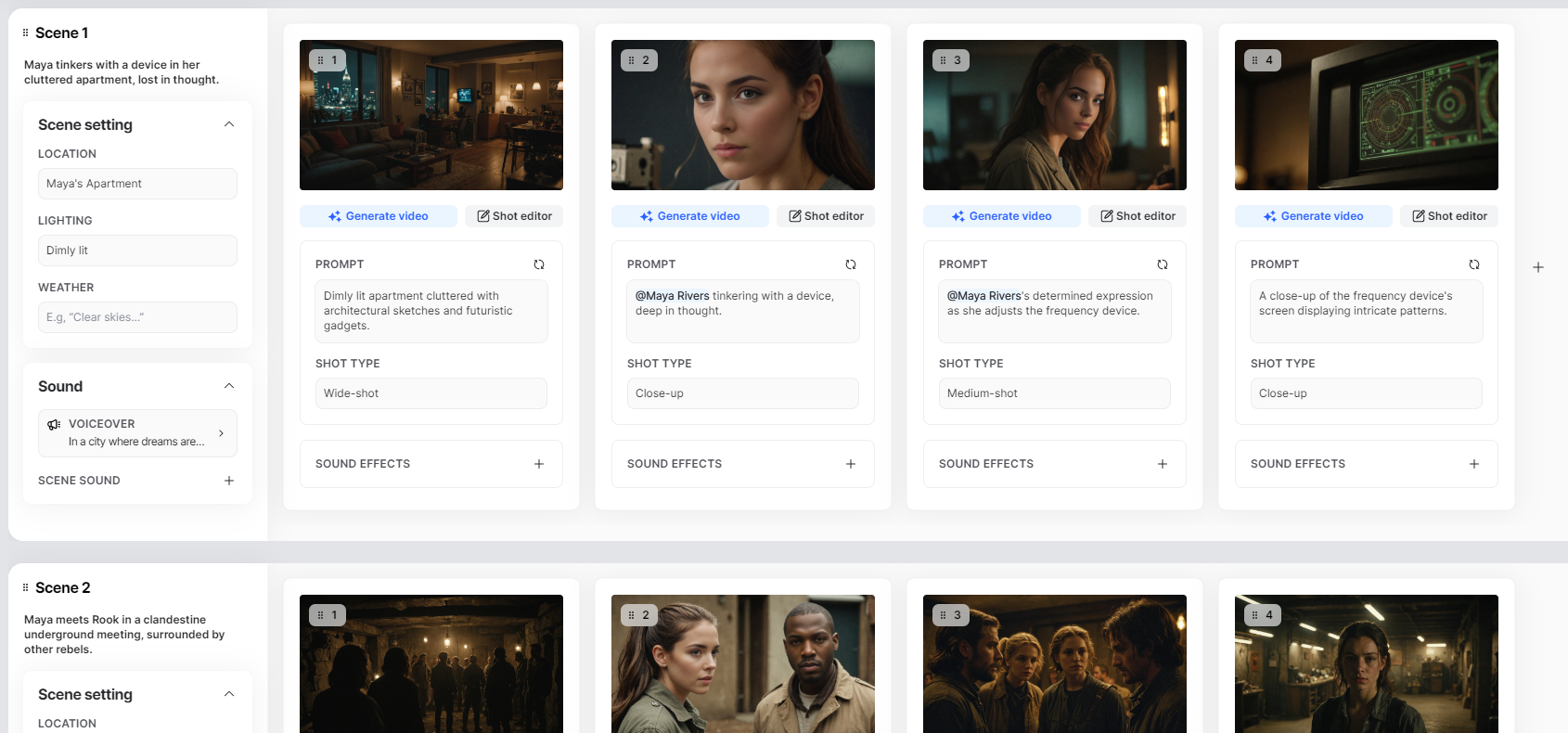Edit the Dimly lit lighting field

[x=137, y=251]
